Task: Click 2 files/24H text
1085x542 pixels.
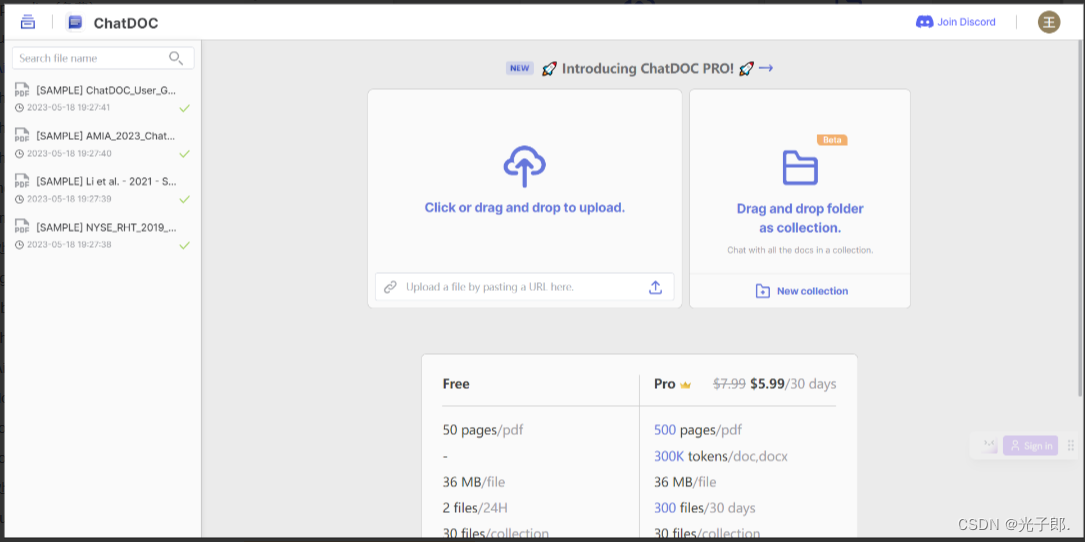Action: pos(475,508)
